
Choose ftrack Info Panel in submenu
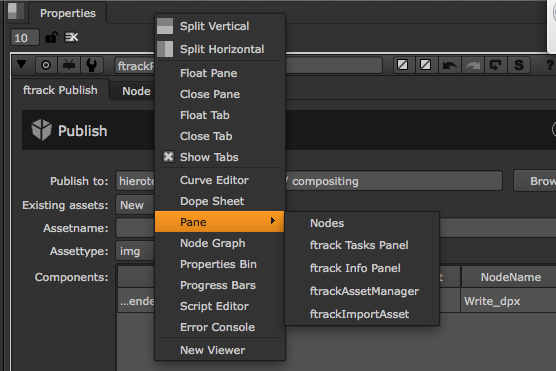(362, 268)
